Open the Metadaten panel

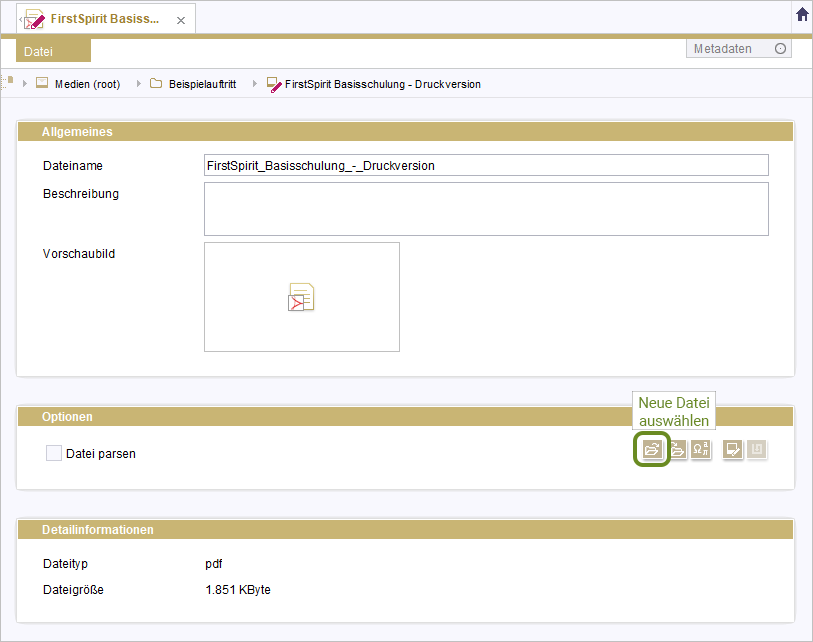click(x=738, y=48)
